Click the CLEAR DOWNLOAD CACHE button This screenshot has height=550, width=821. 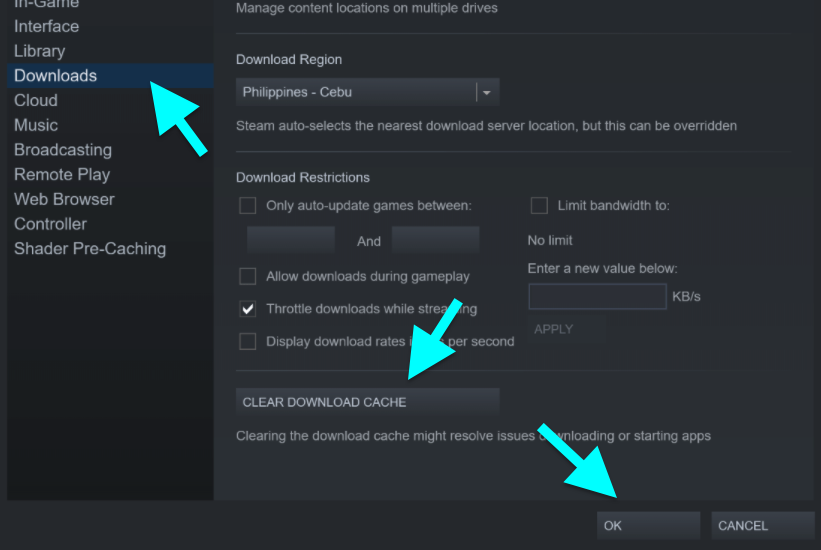368,402
